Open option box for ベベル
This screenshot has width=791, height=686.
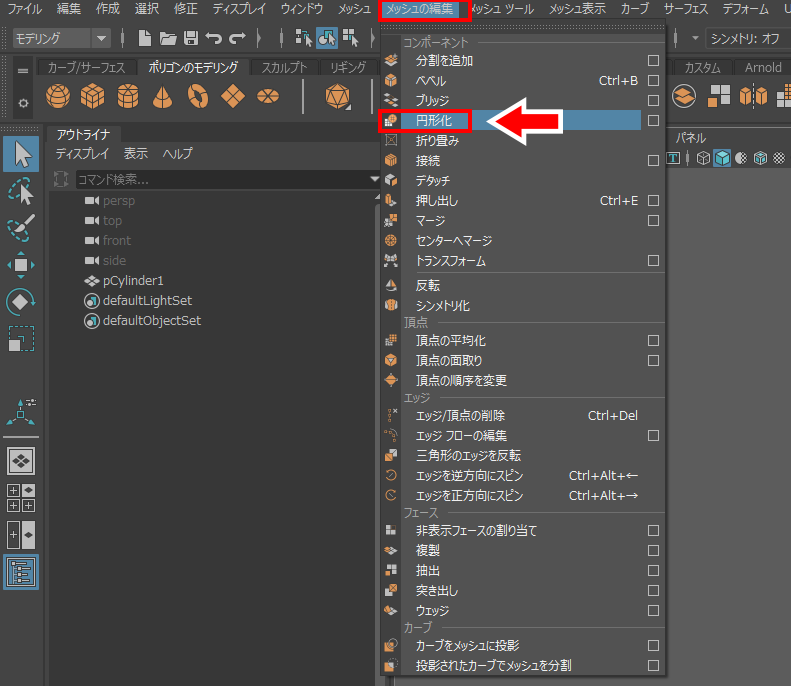click(x=653, y=80)
